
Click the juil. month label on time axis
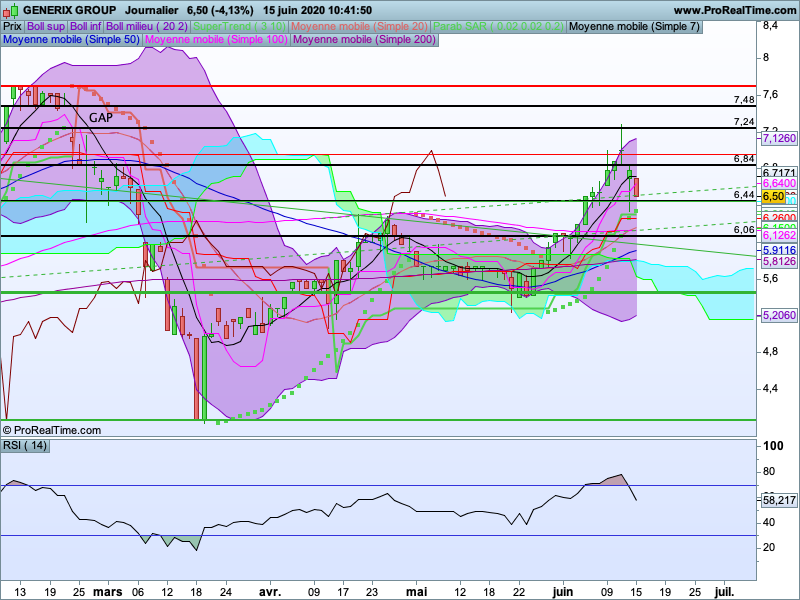click(x=724, y=592)
